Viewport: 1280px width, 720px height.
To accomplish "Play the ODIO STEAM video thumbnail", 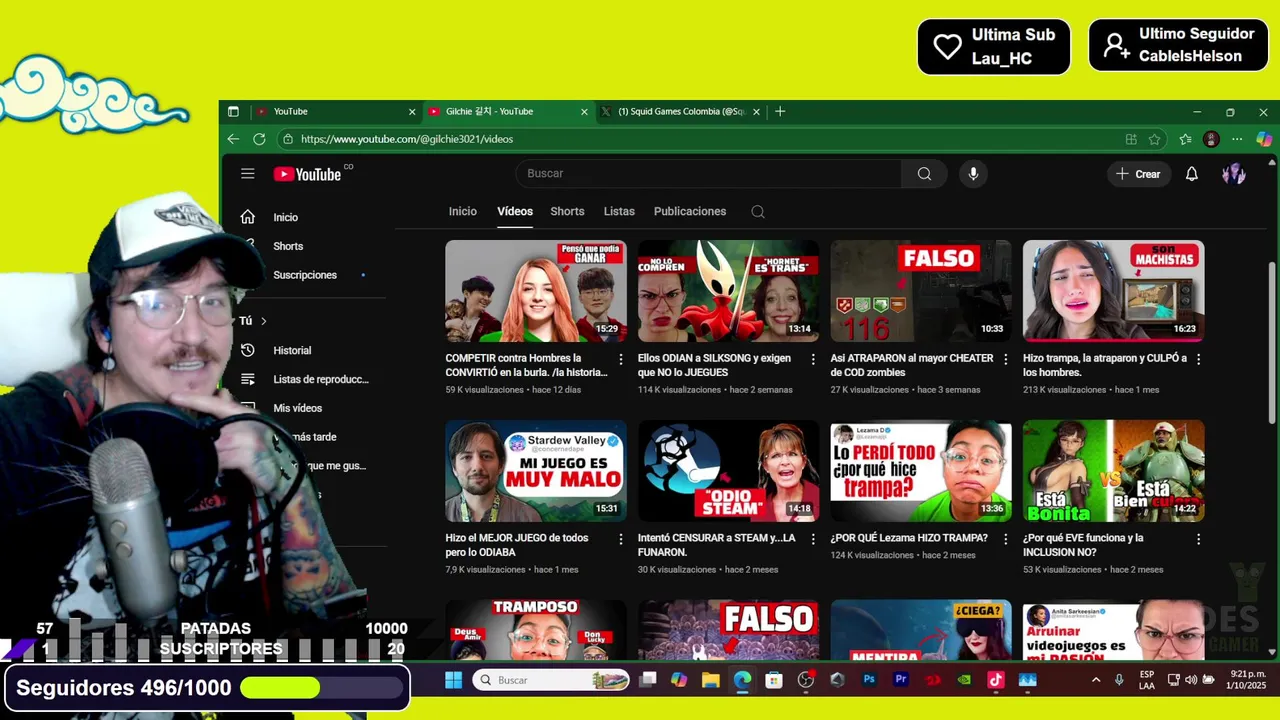I will point(728,471).
